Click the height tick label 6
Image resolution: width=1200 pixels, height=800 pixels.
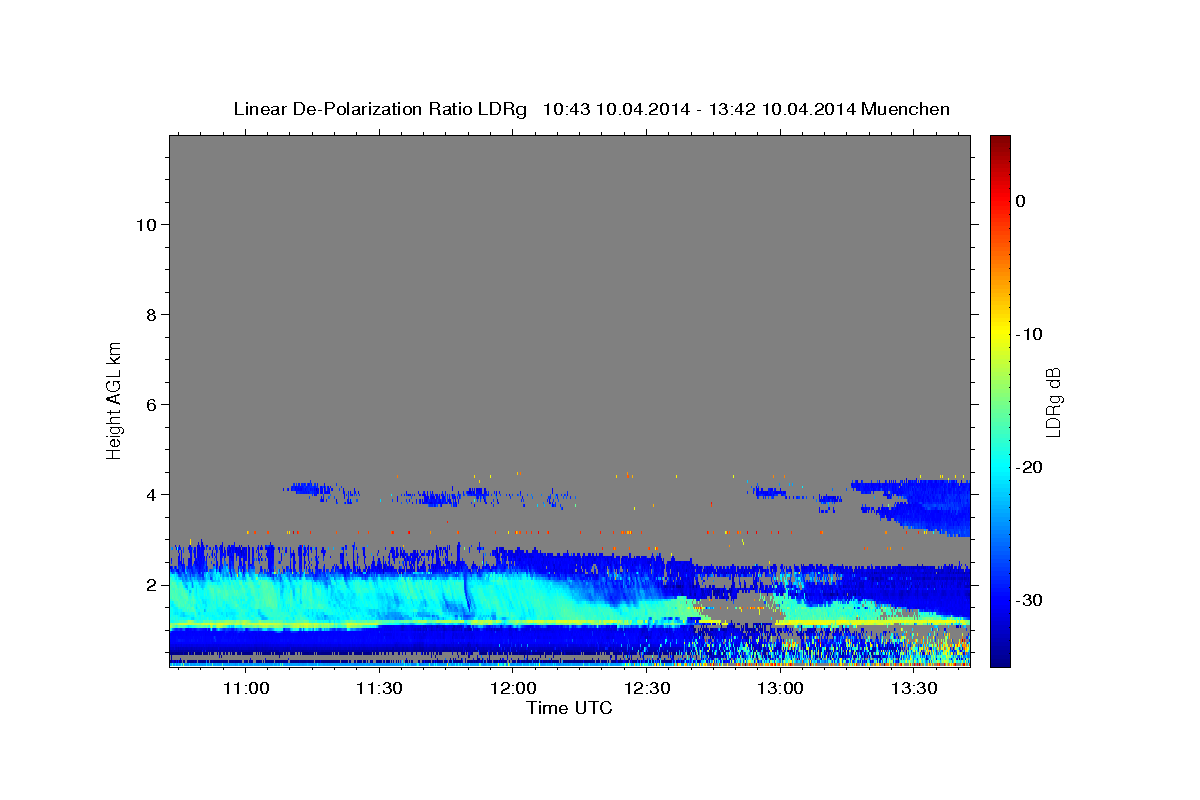coord(152,404)
